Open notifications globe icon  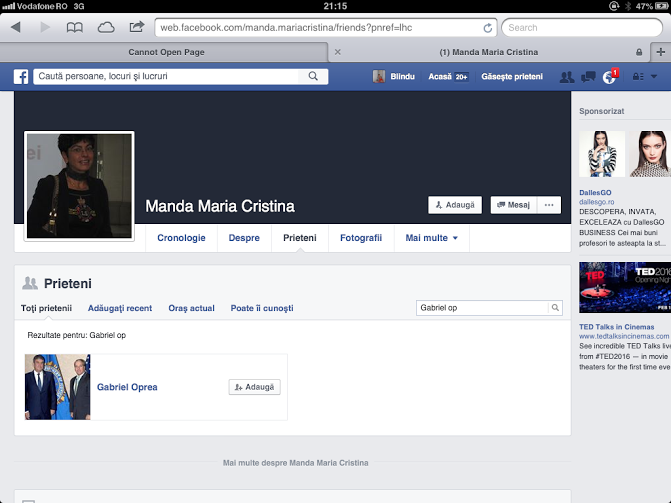pyautogui.click(x=609, y=77)
